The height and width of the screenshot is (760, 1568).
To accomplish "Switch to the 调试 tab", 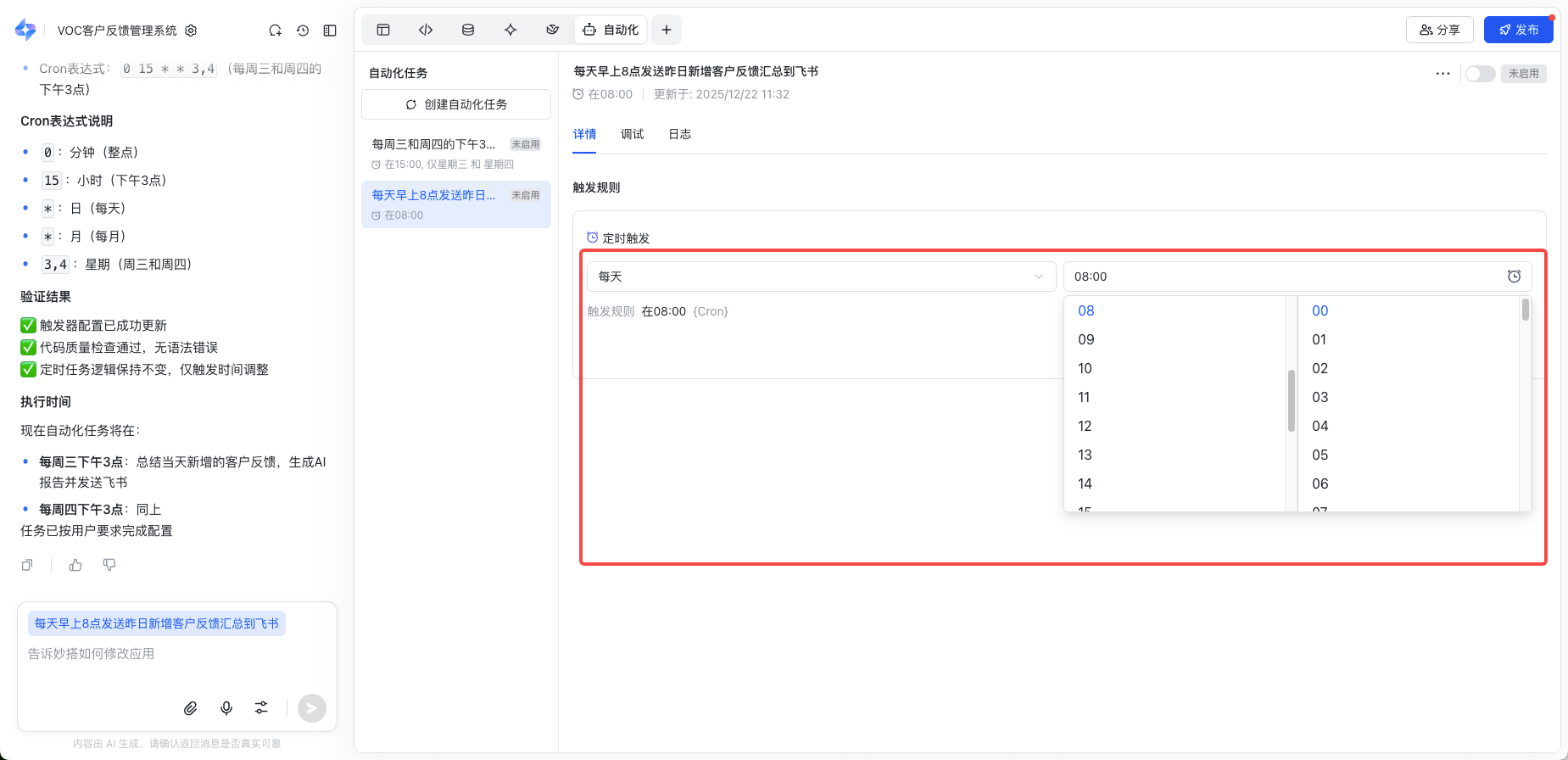I will tap(632, 134).
